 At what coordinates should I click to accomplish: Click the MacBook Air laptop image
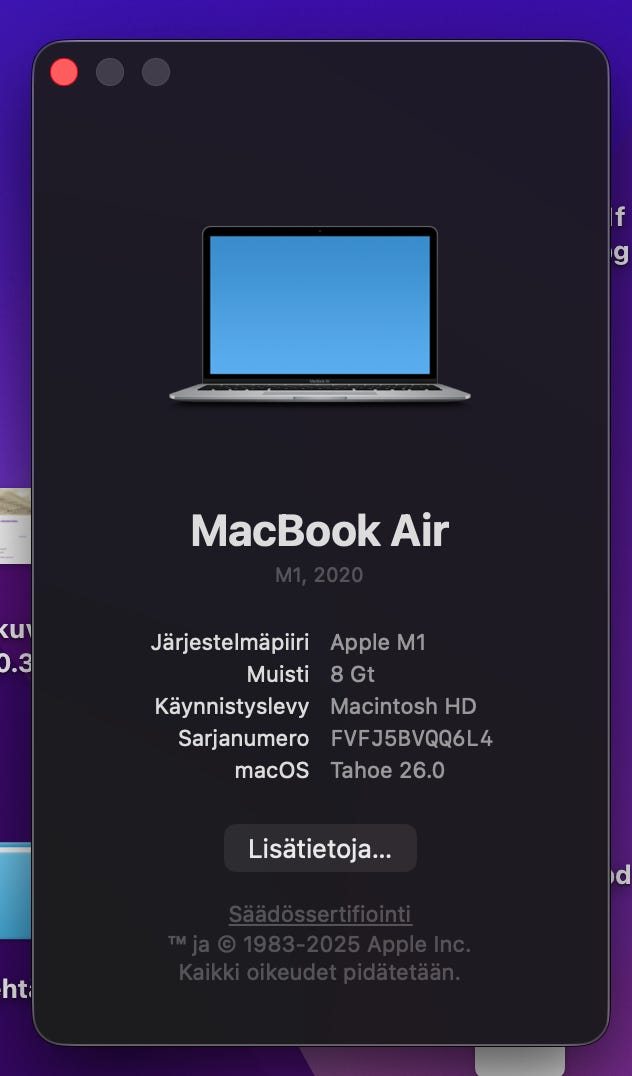pos(320,315)
